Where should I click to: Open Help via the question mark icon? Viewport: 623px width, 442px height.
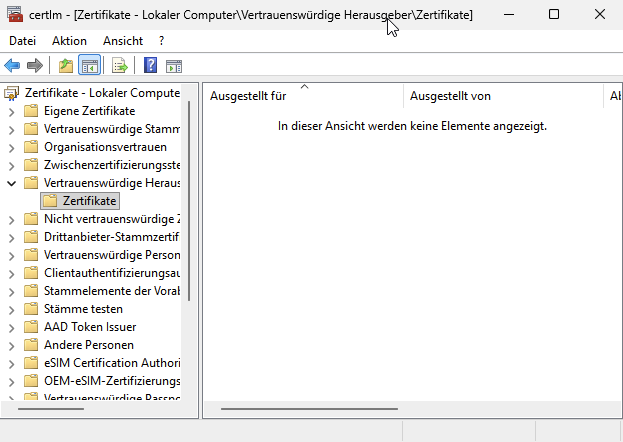(x=150, y=66)
